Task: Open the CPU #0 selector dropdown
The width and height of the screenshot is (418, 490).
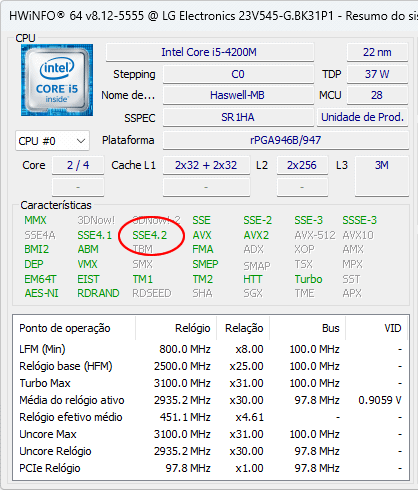Action: (52, 141)
